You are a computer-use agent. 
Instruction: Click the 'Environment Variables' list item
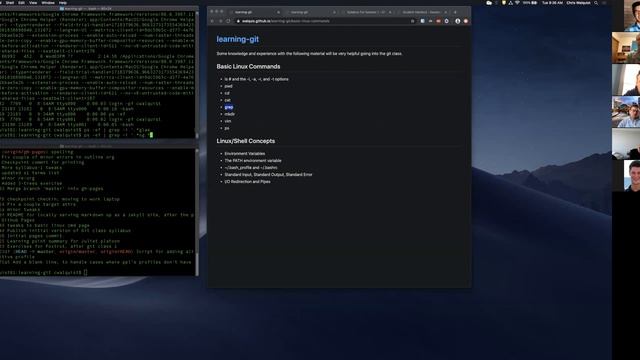[x=244, y=153]
